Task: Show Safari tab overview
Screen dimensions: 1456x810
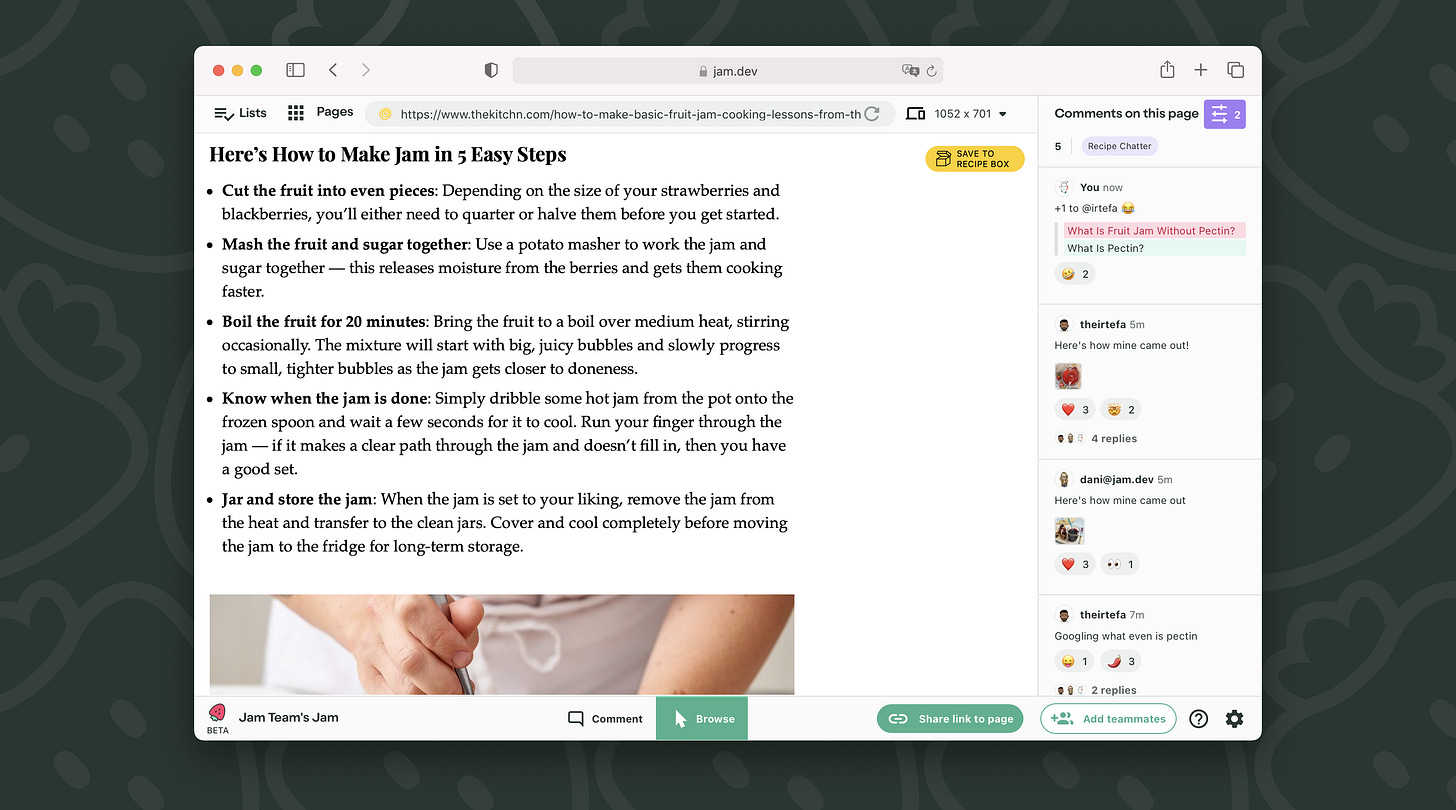Action: pyautogui.click(x=1235, y=70)
